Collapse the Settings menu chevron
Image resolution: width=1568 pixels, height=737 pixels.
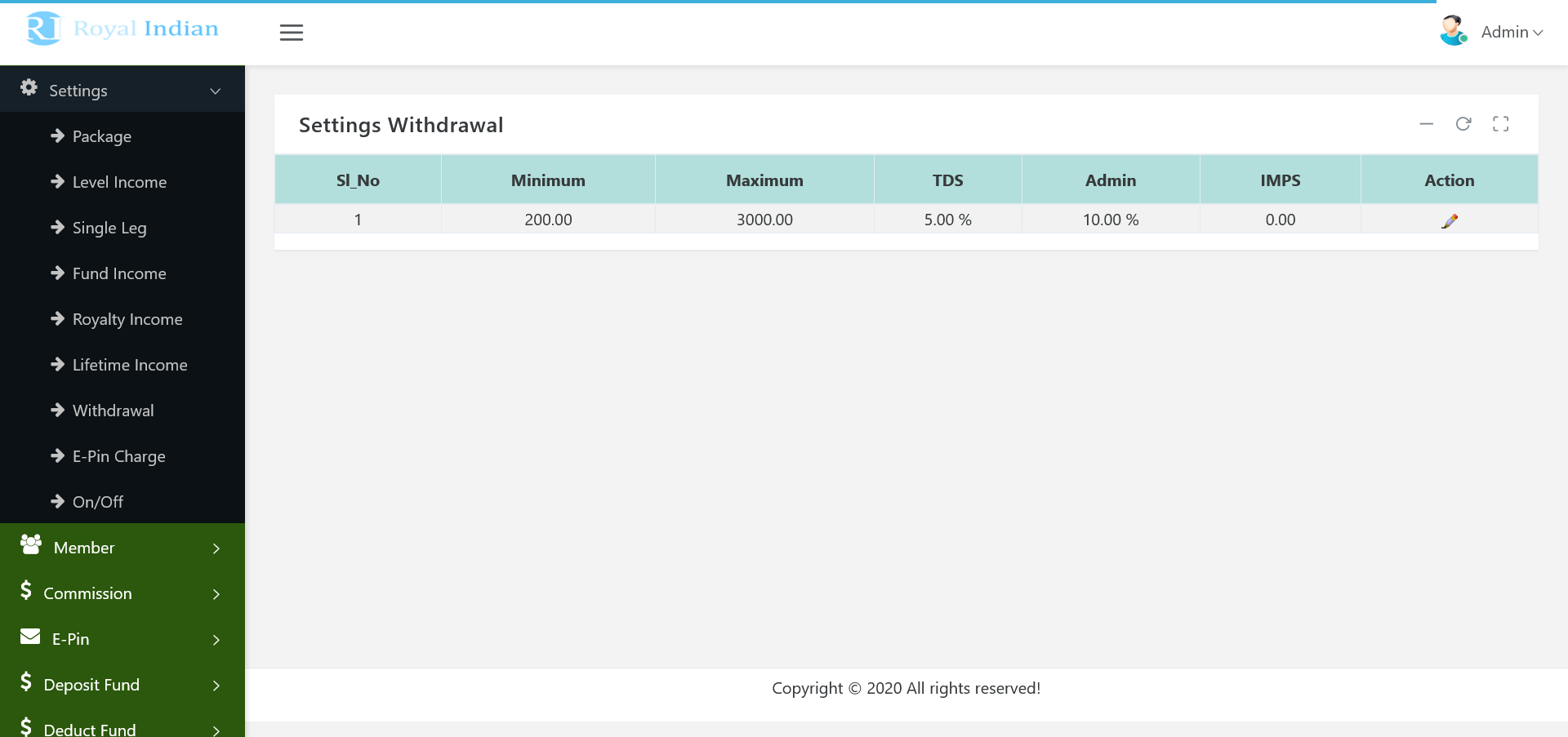216,91
